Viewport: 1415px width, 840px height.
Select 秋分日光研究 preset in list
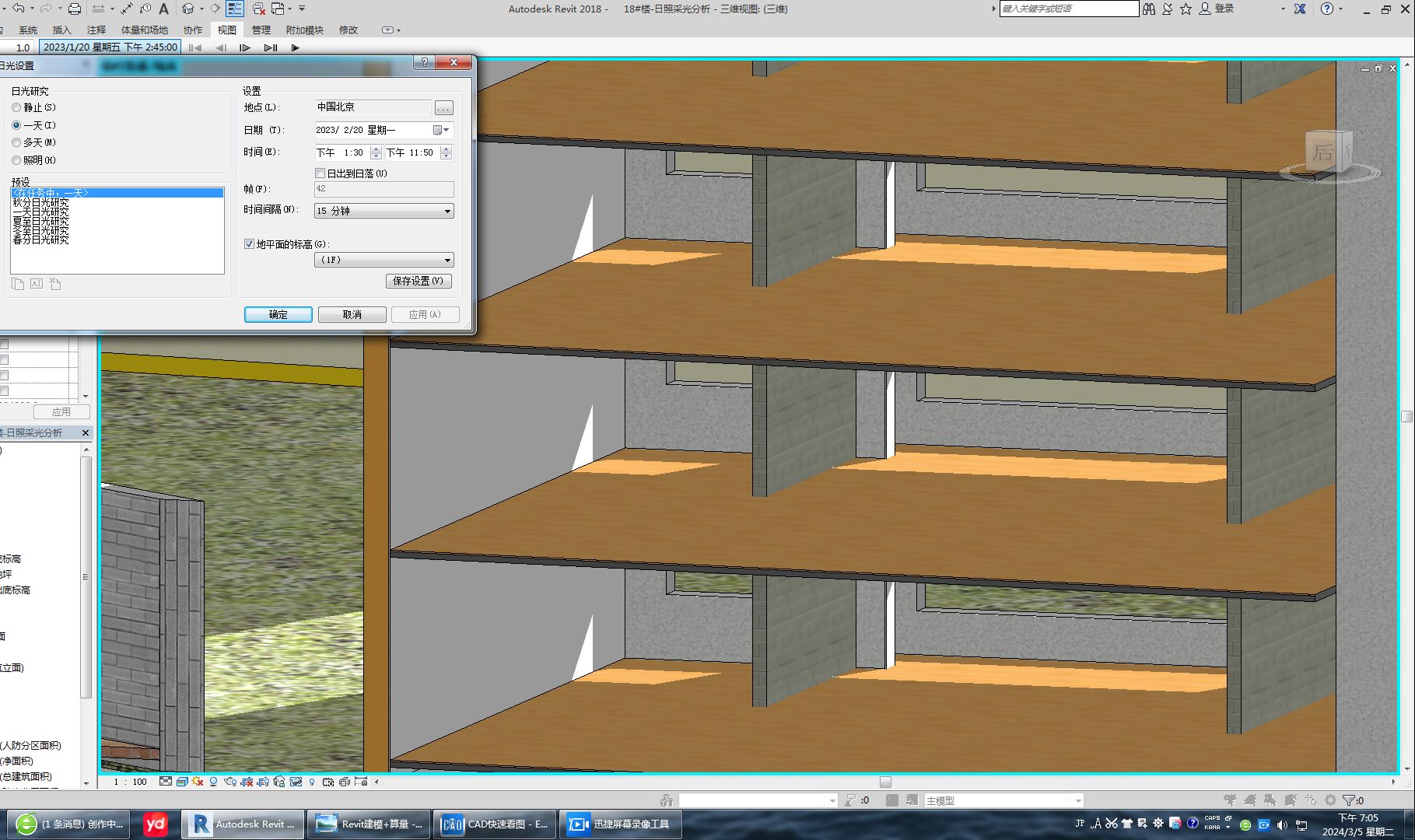point(40,202)
